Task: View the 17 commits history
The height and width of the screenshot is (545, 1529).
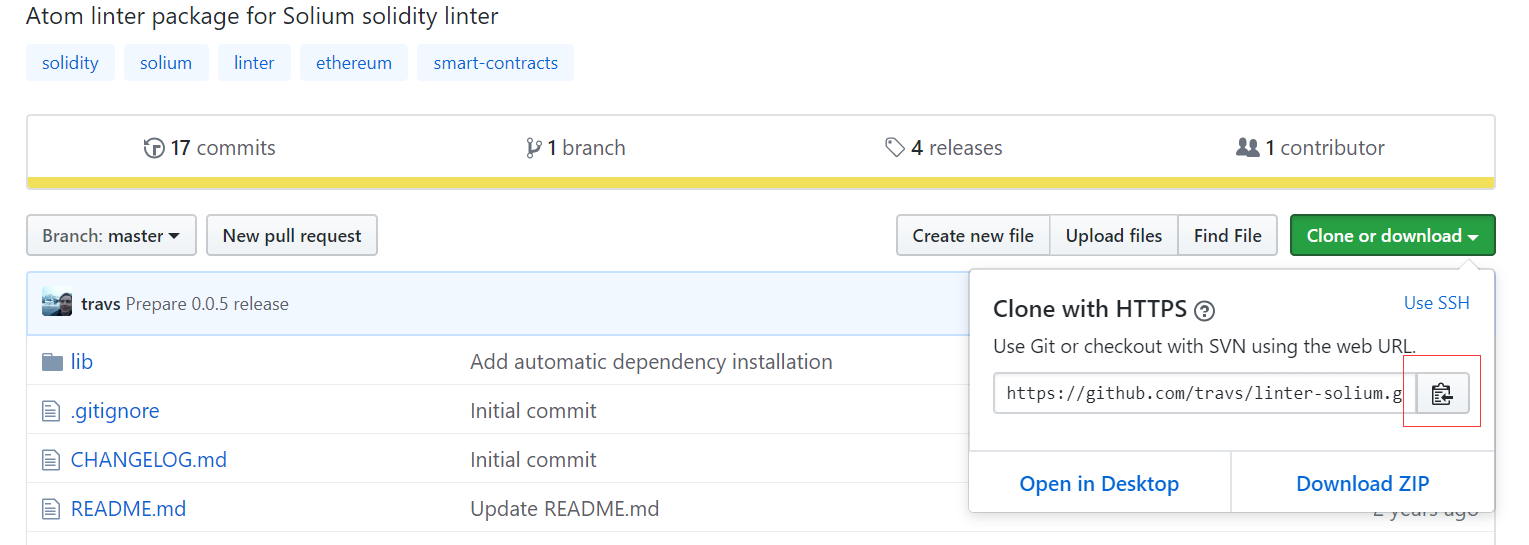Action: 210,148
